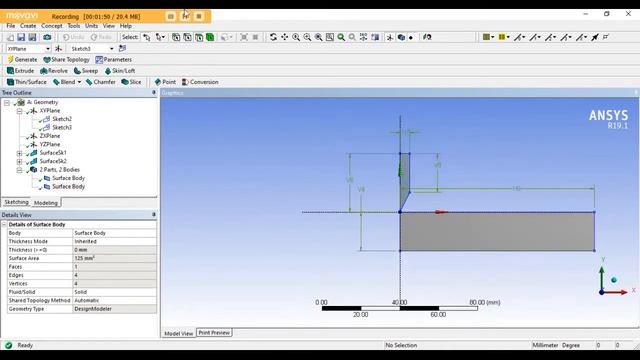Screen dimensions: 640x360
Task: Click the Skin/Loft button
Action: pos(120,71)
